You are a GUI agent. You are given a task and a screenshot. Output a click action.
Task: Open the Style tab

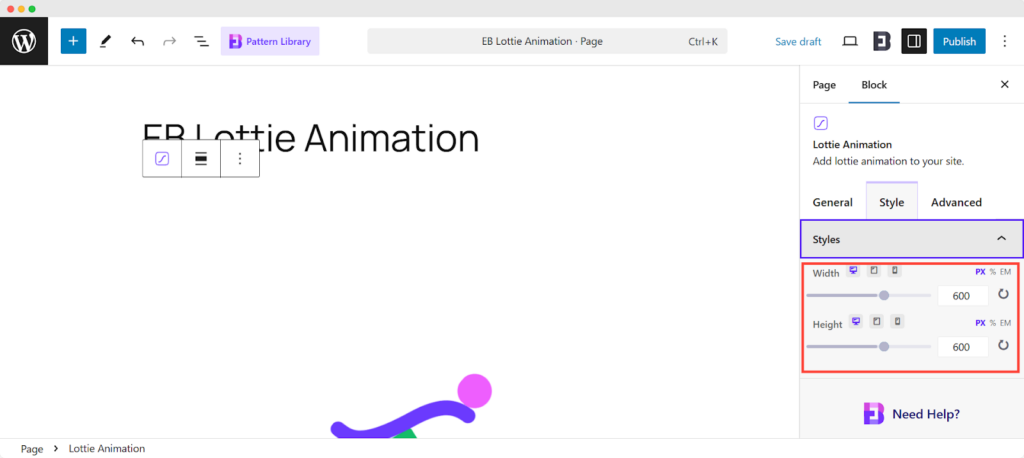tap(891, 202)
